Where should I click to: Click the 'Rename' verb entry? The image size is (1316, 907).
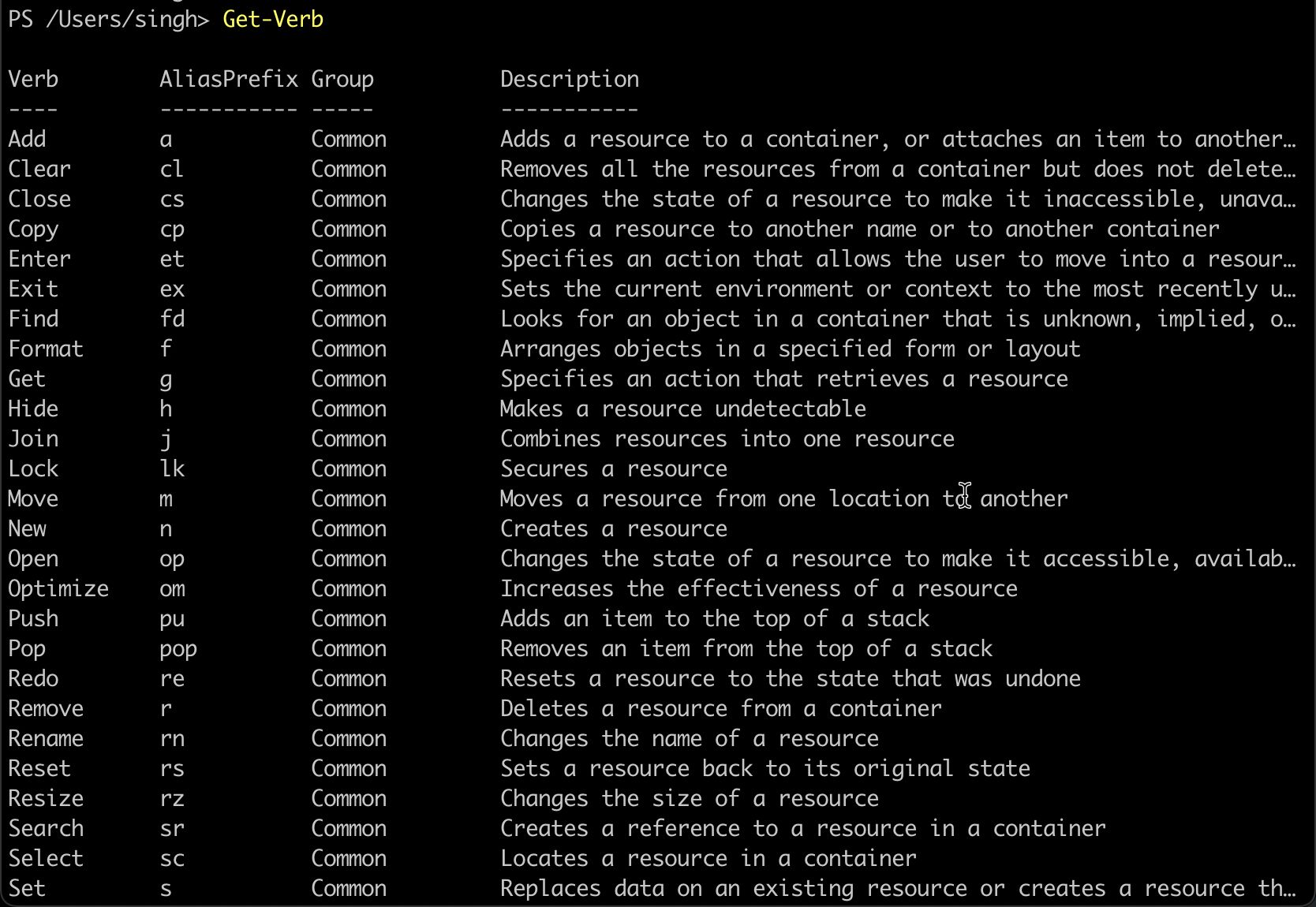tap(46, 739)
